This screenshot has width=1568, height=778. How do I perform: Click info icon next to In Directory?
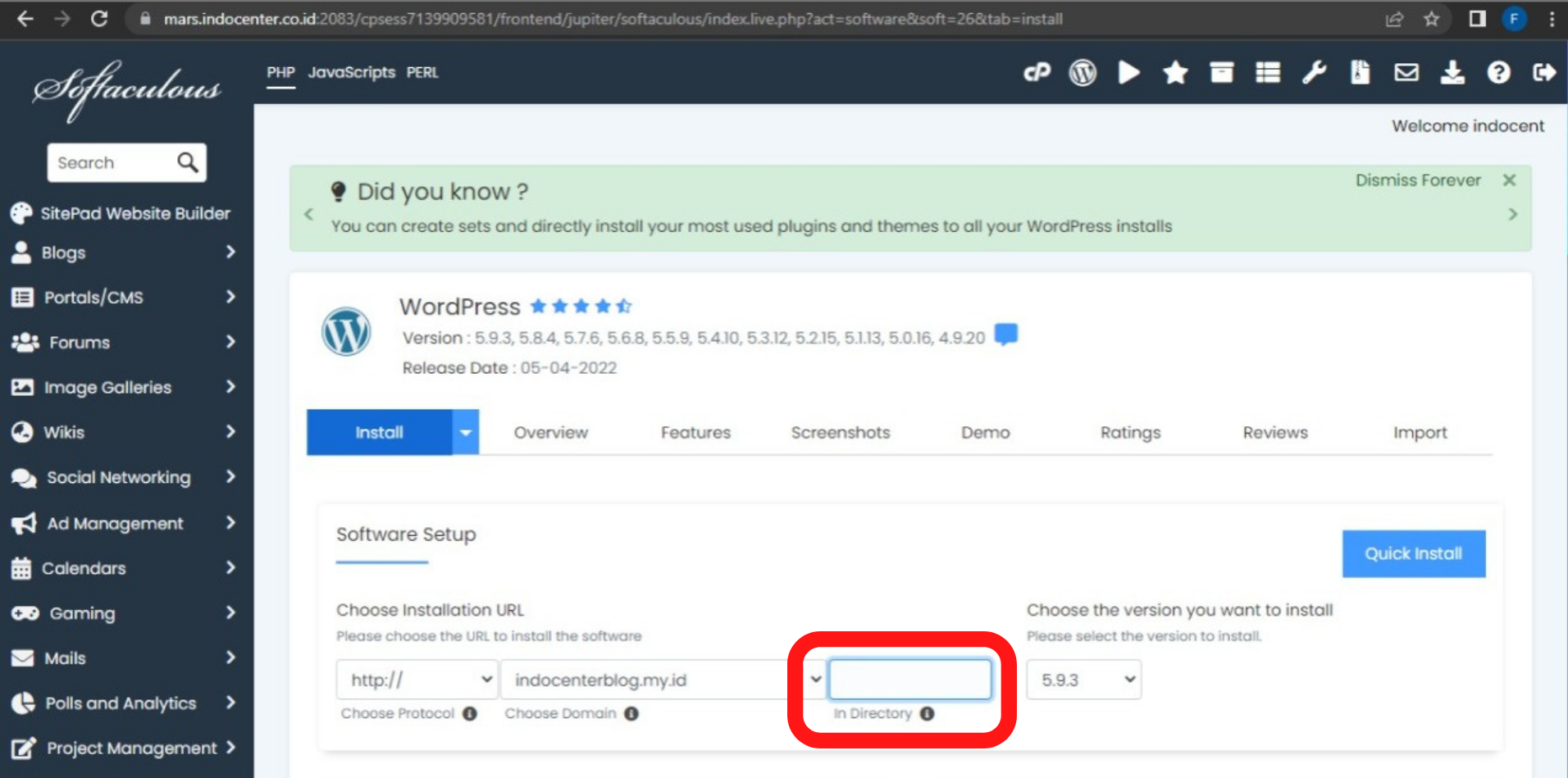point(928,714)
